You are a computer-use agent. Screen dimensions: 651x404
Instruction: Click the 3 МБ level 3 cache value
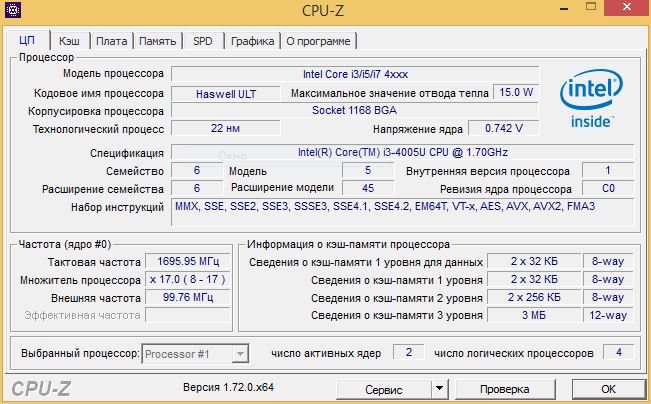point(534,315)
